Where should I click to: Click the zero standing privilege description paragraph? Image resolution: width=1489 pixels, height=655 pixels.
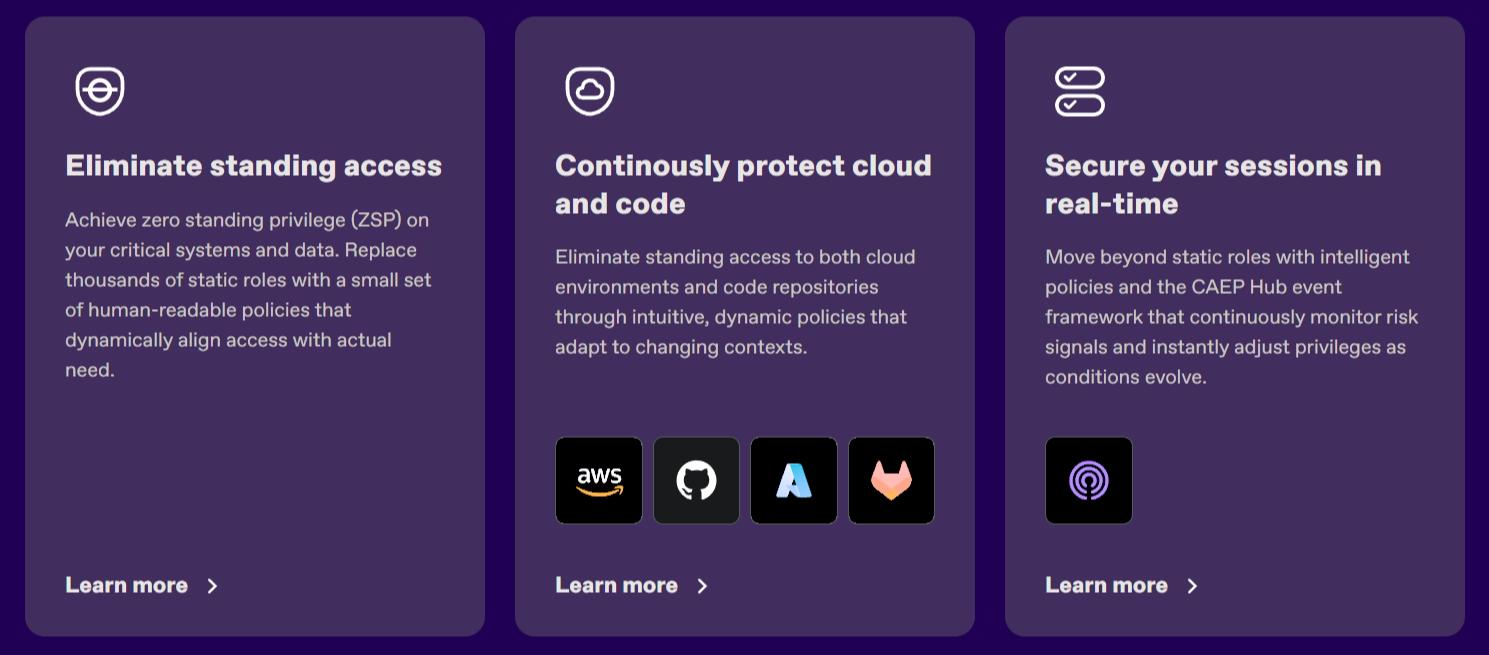(x=248, y=294)
